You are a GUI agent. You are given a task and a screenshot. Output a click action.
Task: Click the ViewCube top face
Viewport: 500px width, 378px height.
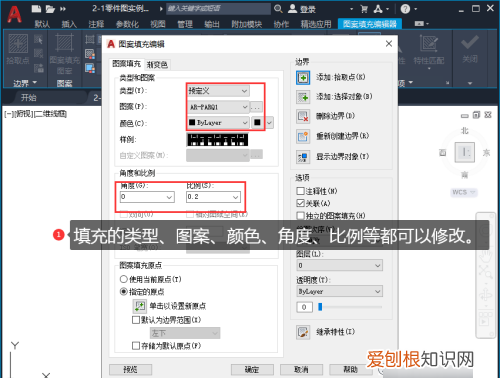[465, 152]
